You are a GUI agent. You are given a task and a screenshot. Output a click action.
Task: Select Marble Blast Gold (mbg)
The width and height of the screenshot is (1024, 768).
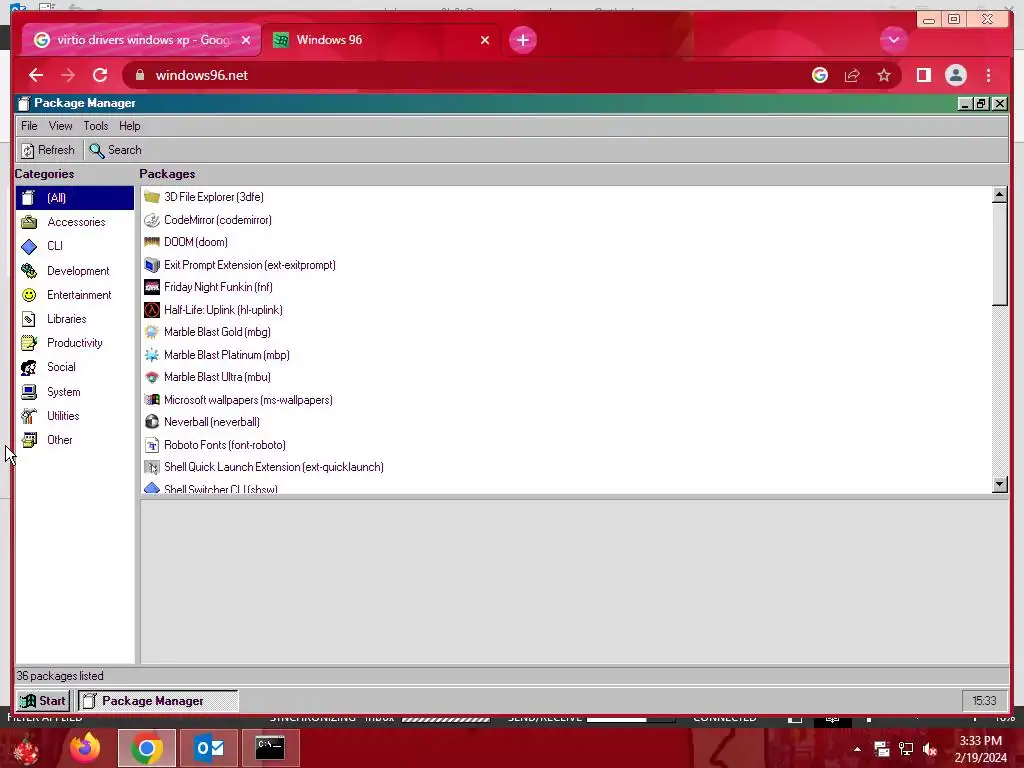click(x=208, y=332)
